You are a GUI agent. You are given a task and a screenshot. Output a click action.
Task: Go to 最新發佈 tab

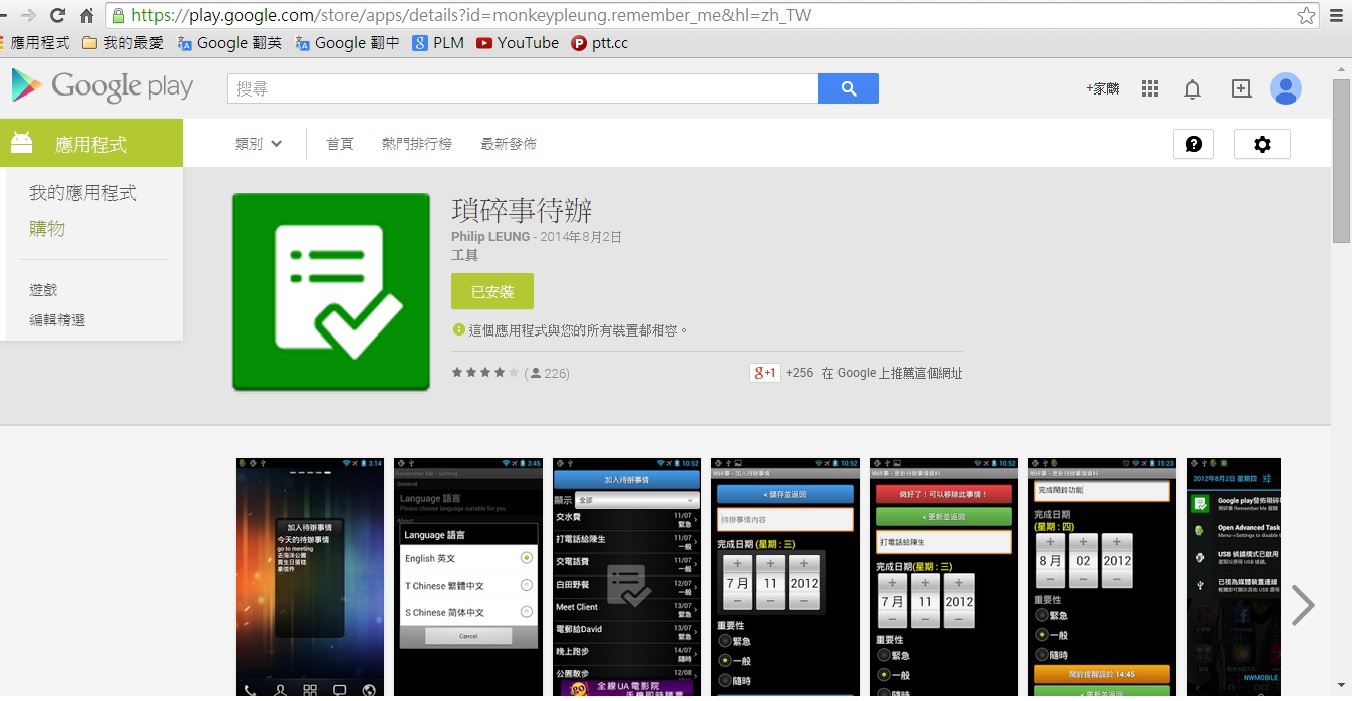pyautogui.click(x=508, y=144)
